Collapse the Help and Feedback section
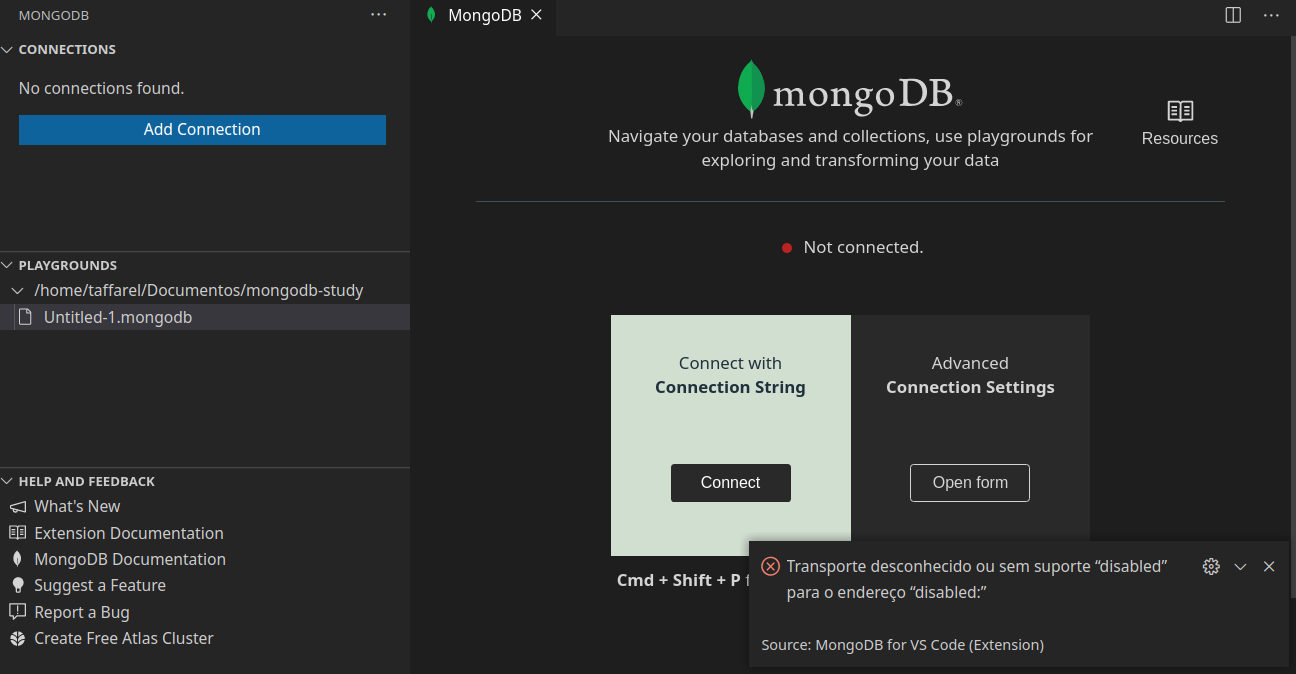 coord(8,482)
